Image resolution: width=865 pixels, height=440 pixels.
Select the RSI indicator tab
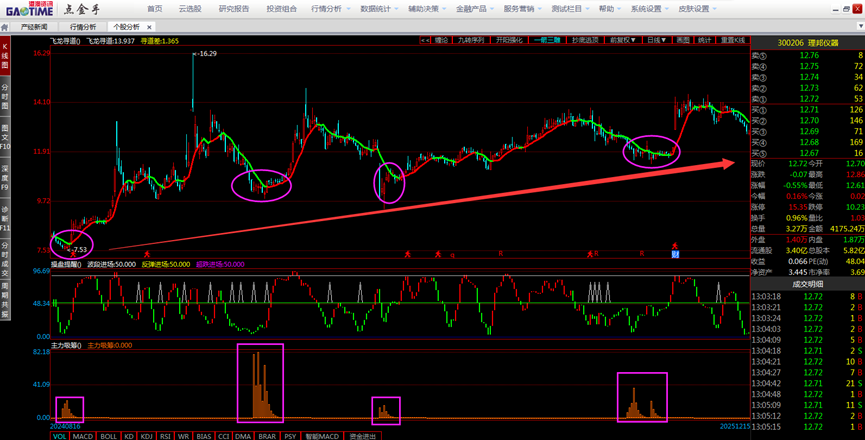pyautogui.click(x=165, y=436)
